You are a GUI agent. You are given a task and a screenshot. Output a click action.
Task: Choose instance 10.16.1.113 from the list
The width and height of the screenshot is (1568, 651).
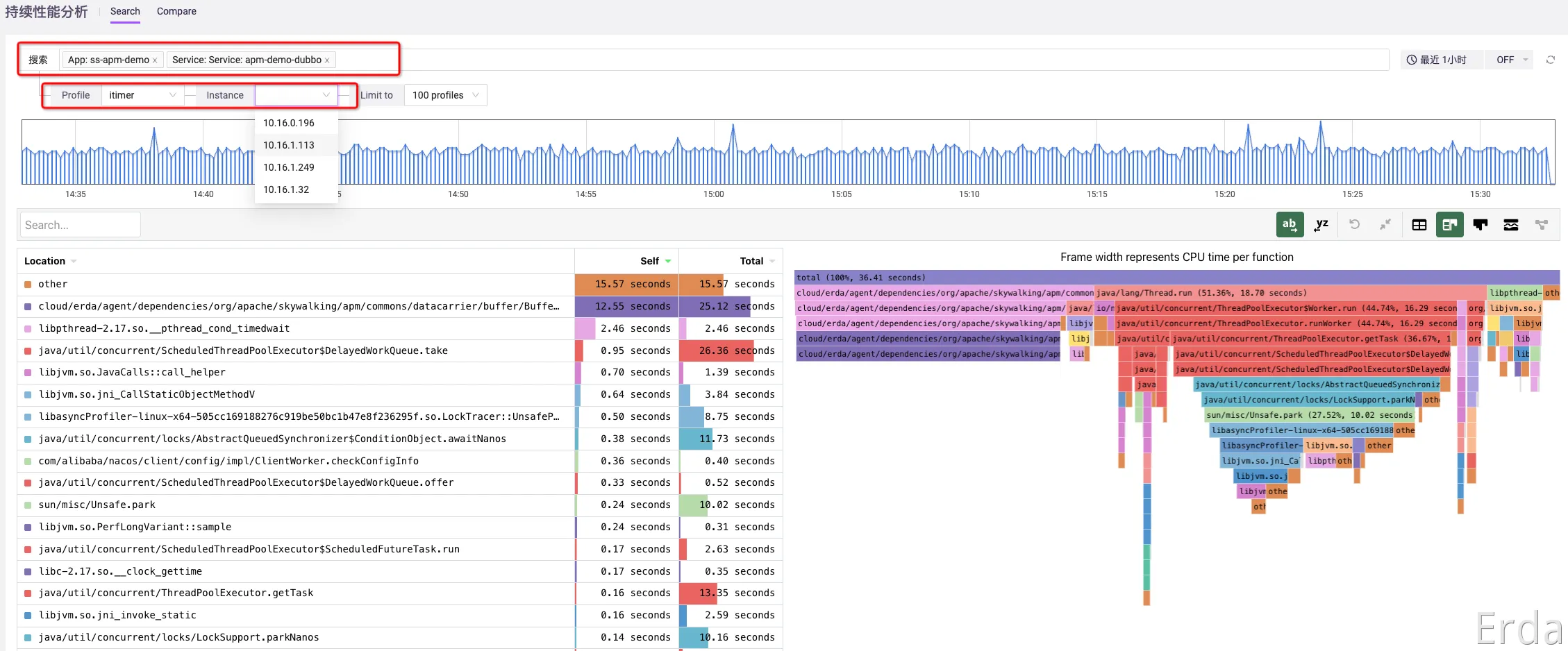[x=289, y=145]
